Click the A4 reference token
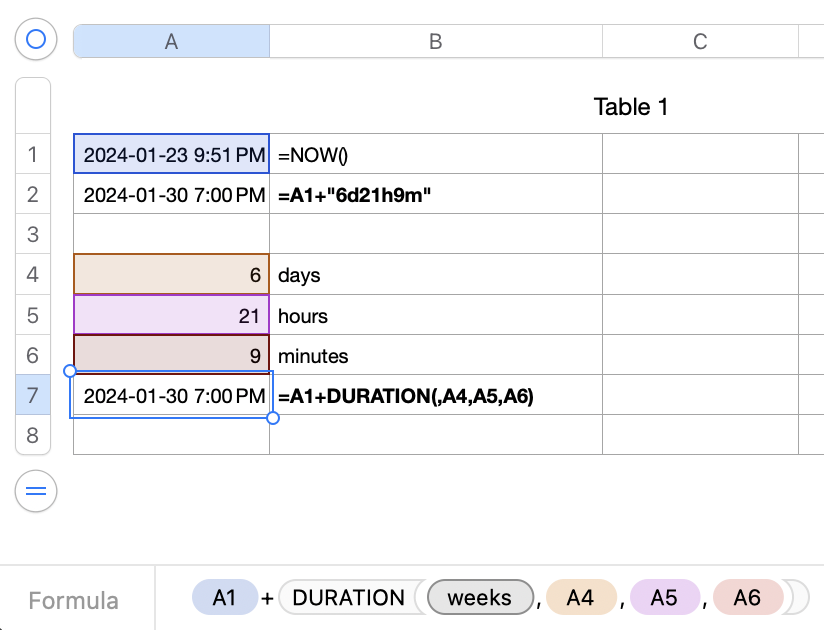824x630 pixels. (580, 598)
